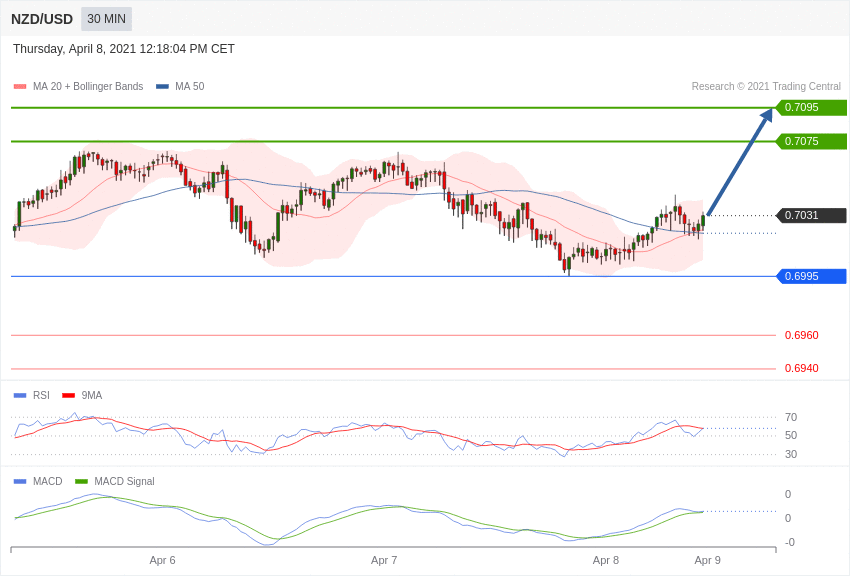Screen dimensions: 850x576
Task: Click the green MACD Signal legend swatch
Action: [x=81, y=482]
